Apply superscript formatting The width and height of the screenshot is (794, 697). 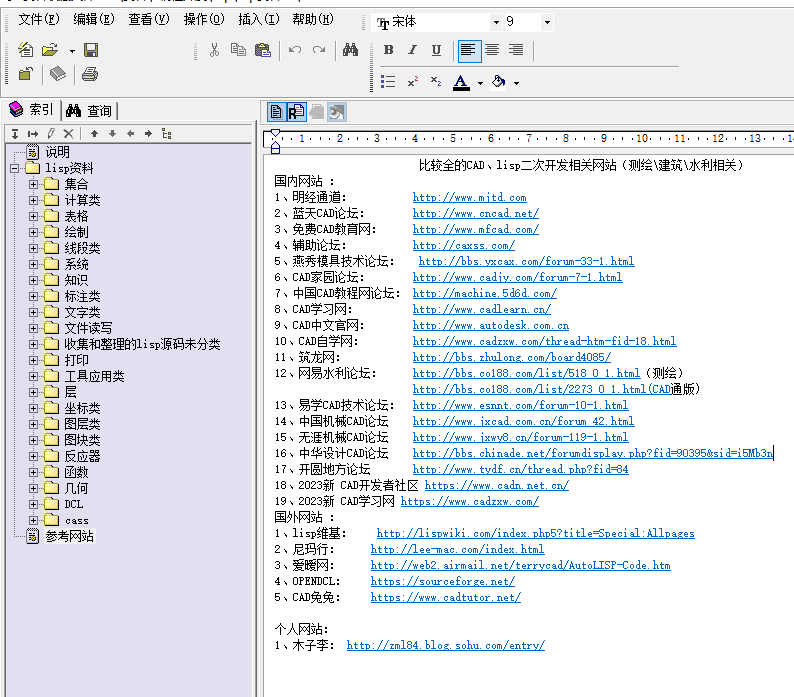click(x=413, y=82)
